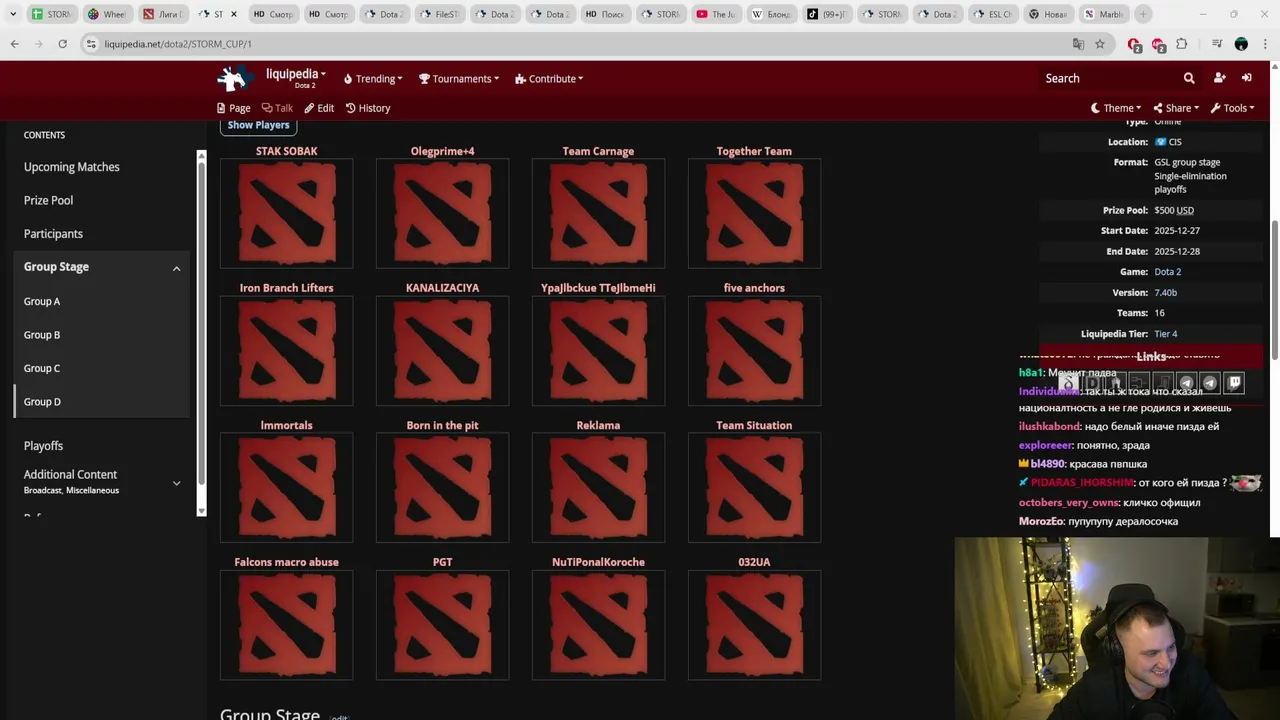
Task: Switch to the Marbl browser tab
Action: [1103, 14]
